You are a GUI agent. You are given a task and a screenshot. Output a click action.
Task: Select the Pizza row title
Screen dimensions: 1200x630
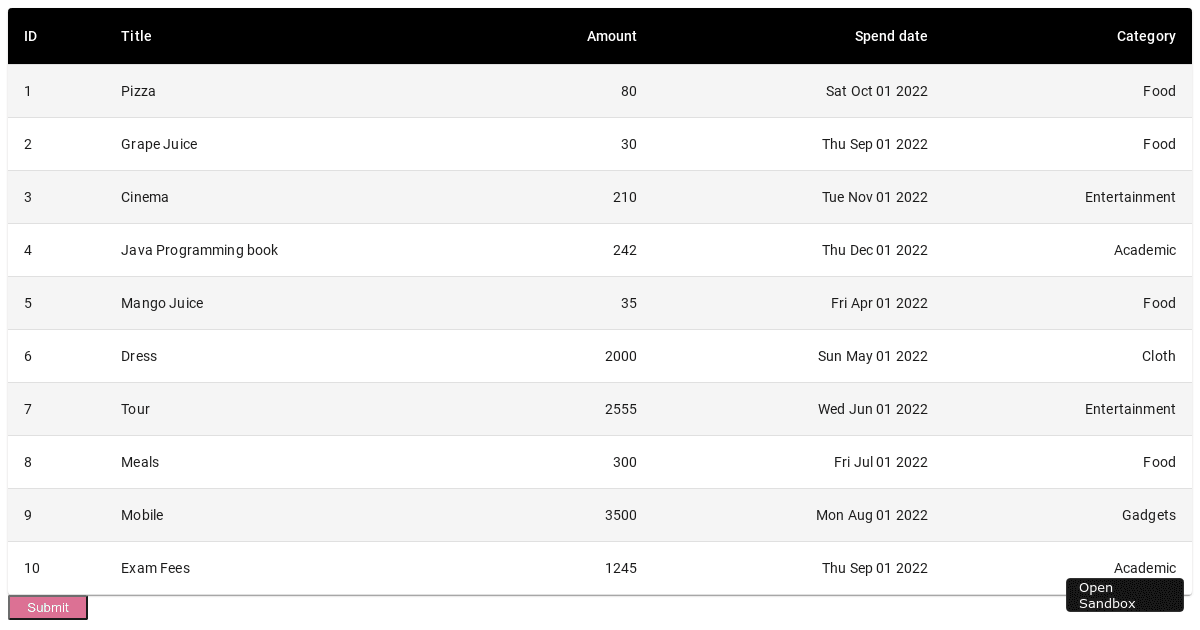(138, 91)
